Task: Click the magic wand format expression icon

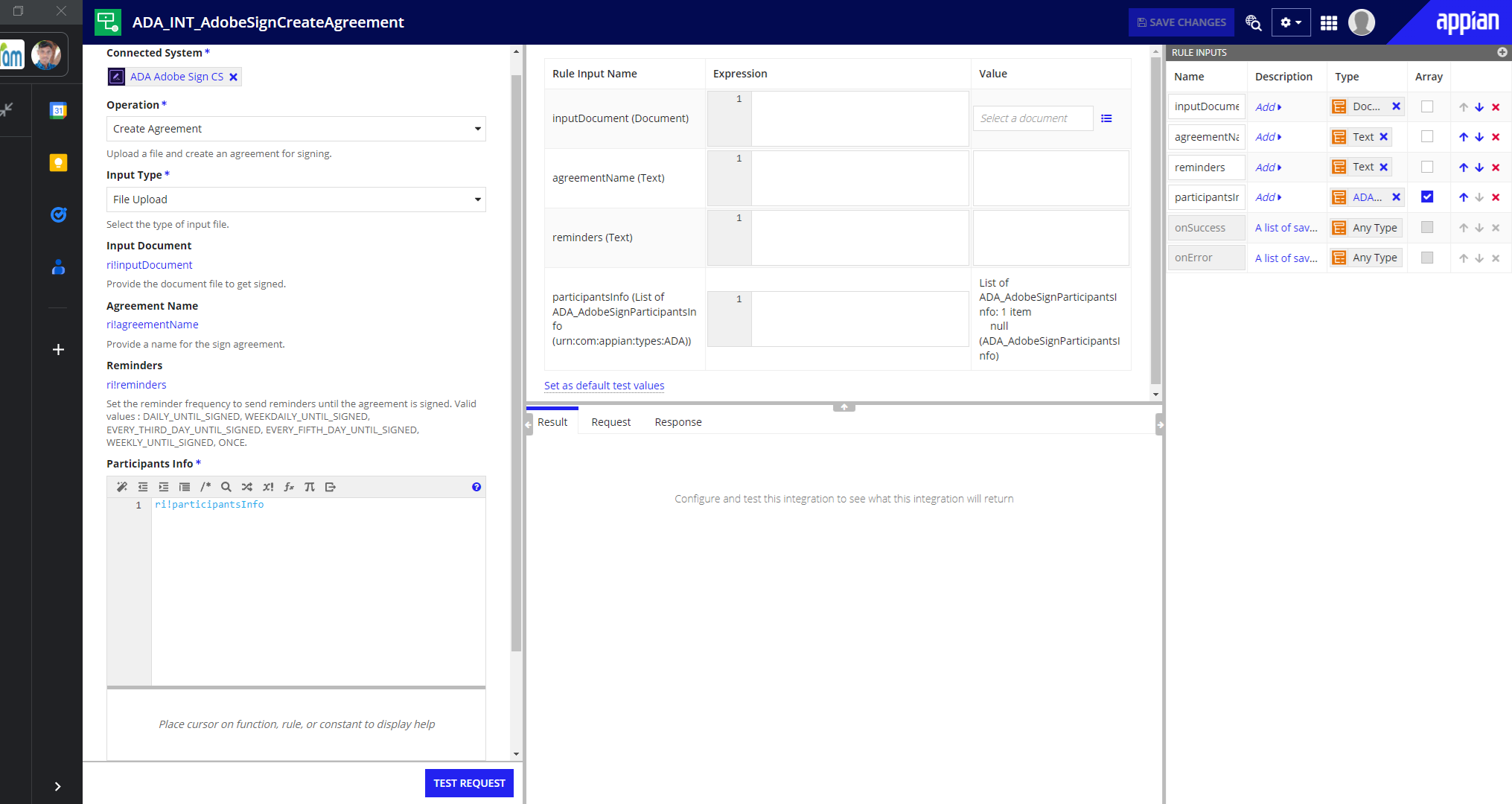Action: coord(122,487)
